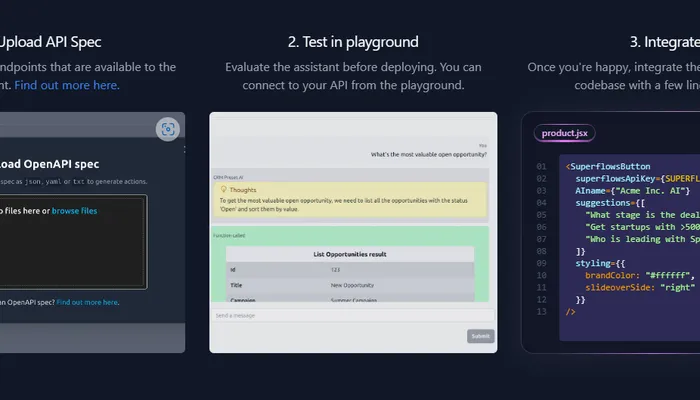Click the 'List Opportunities result' table header
This screenshot has width=700, height=400.
coord(350,255)
